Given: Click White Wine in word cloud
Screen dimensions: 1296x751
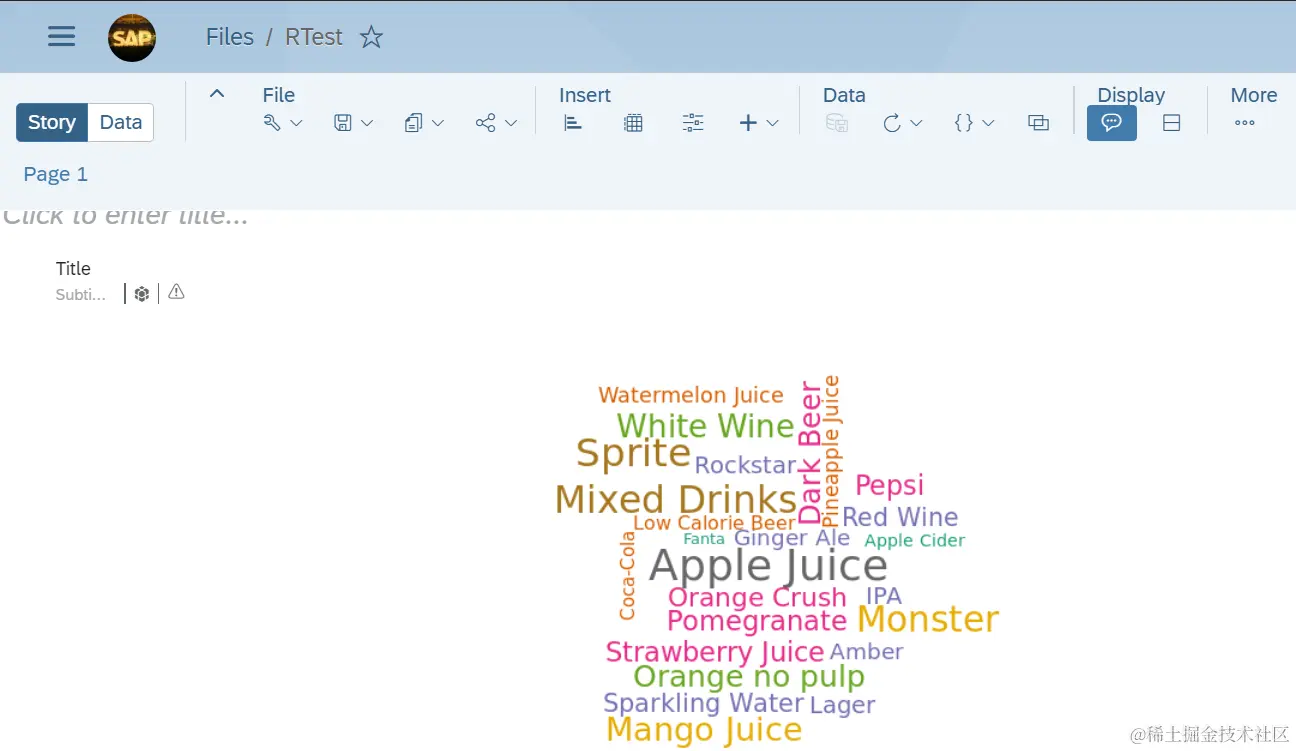Looking at the screenshot, I should pyautogui.click(x=705, y=426).
